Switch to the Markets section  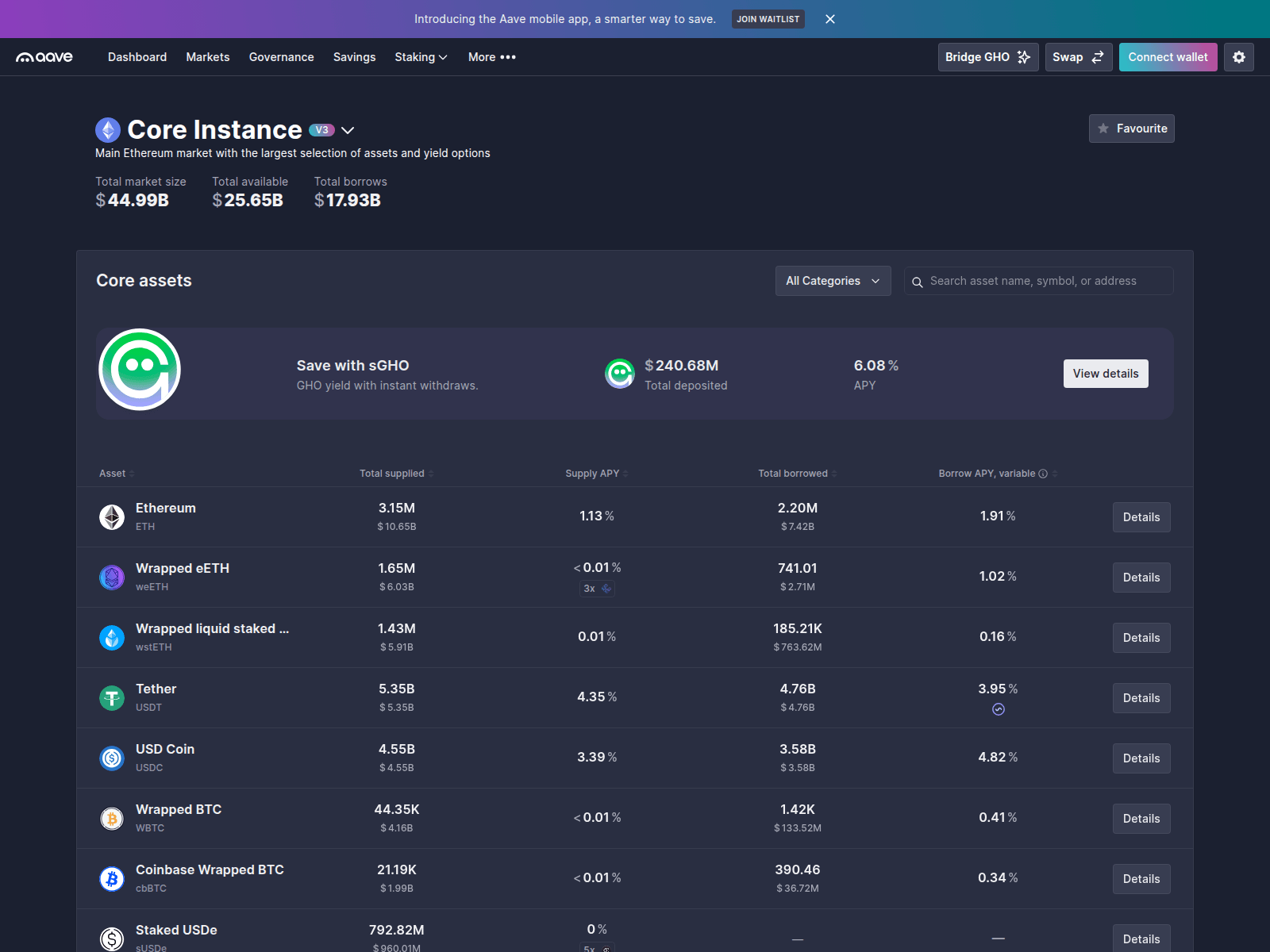[x=207, y=56]
